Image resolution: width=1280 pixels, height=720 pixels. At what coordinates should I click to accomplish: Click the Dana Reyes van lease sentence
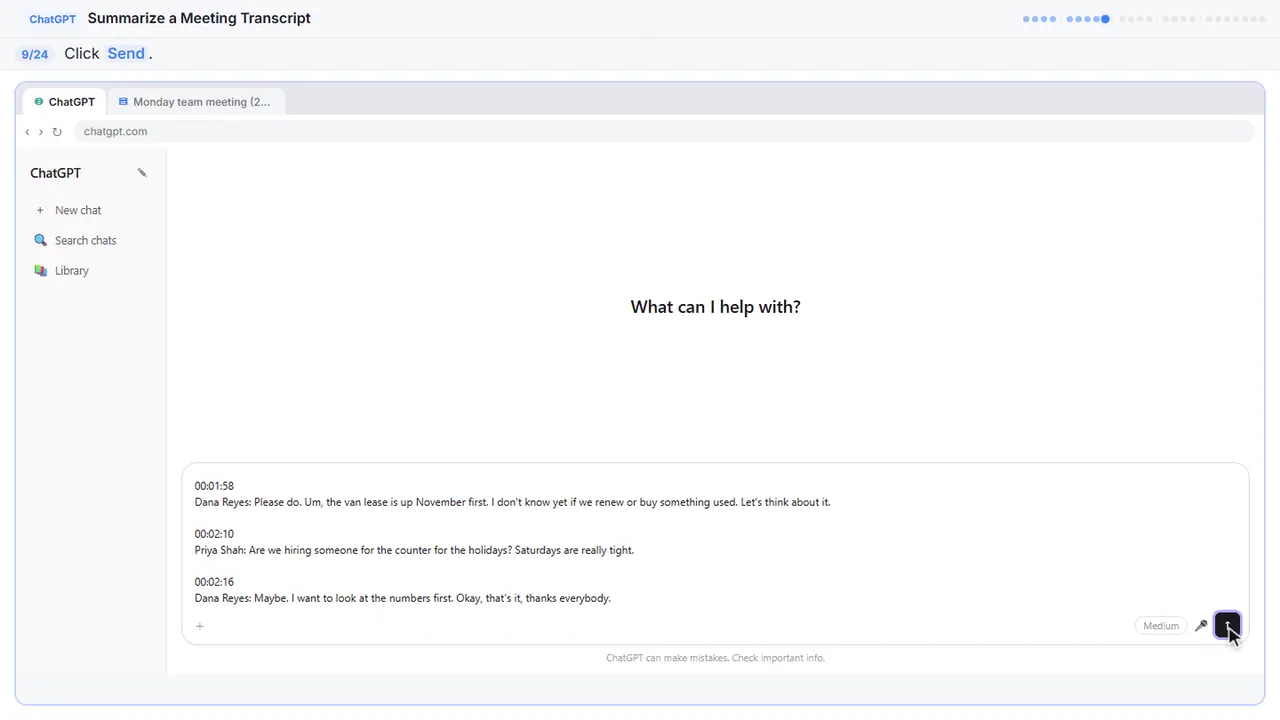(512, 502)
